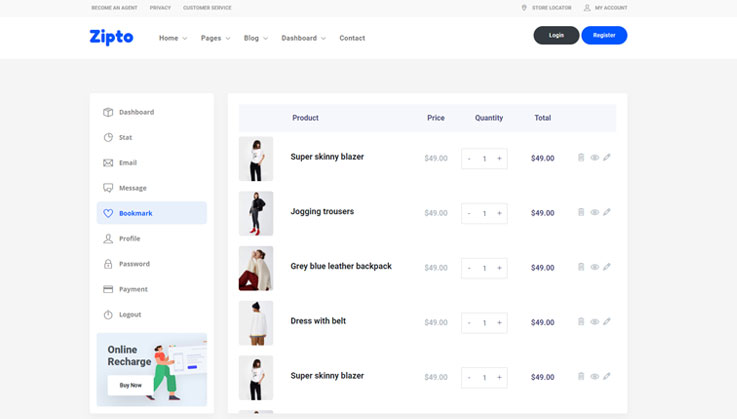Expand the Home dropdown menu
Image resolution: width=737 pixels, height=419 pixels.
pyautogui.click(x=172, y=38)
